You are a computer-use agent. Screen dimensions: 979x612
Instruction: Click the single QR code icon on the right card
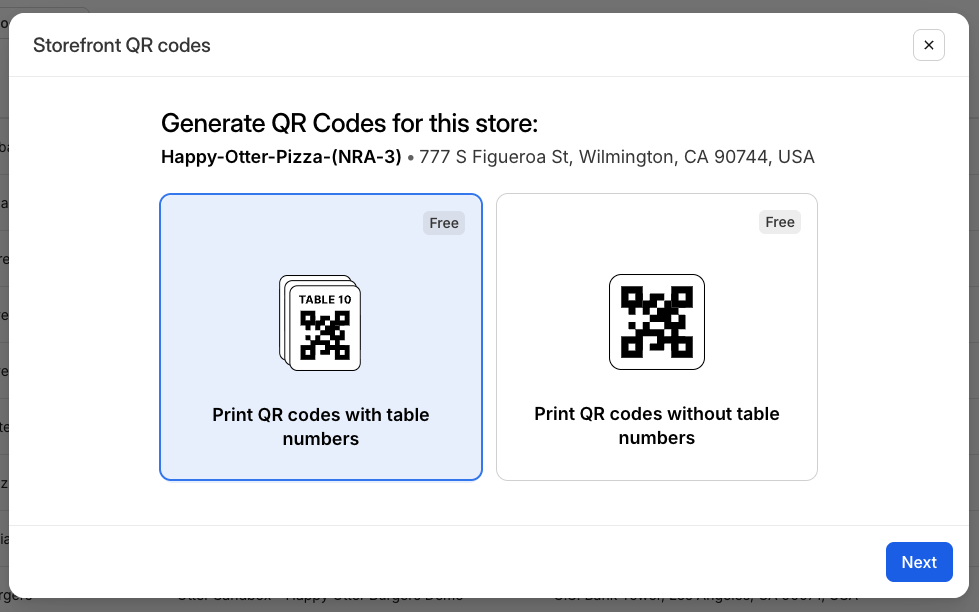(x=657, y=322)
